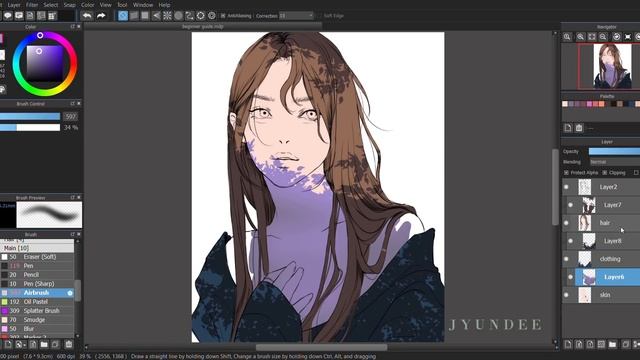Select the freehand brush mode icon (highlighted blue)

123,16
